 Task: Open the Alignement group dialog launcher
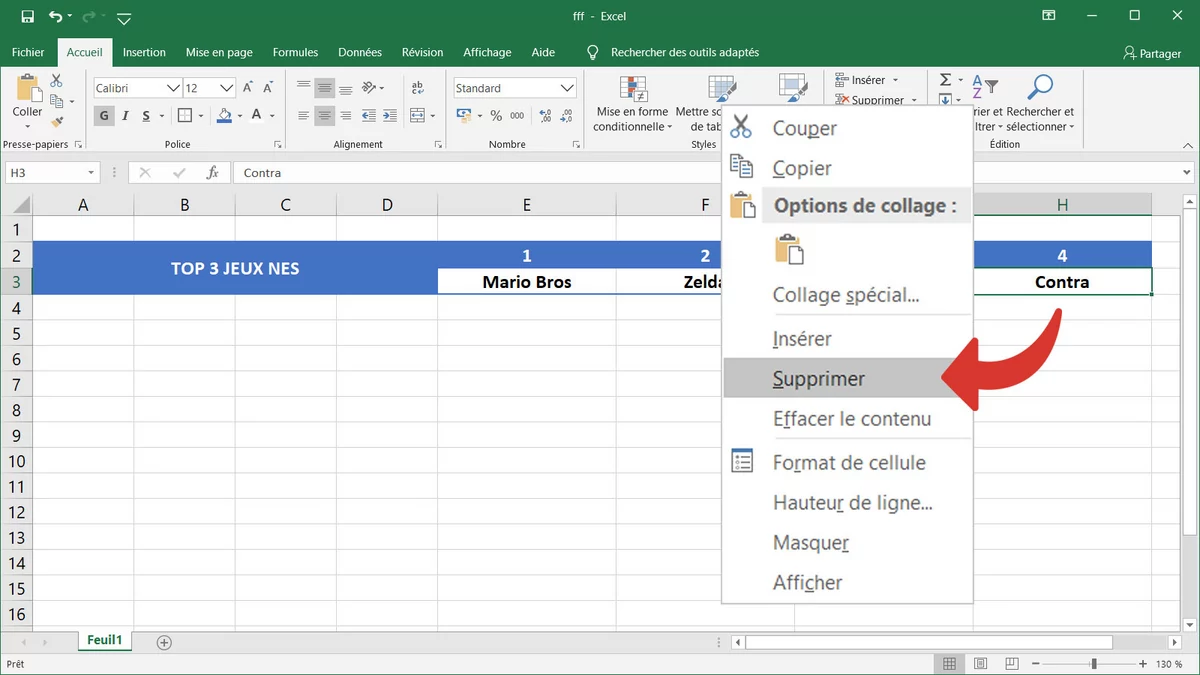click(439, 145)
